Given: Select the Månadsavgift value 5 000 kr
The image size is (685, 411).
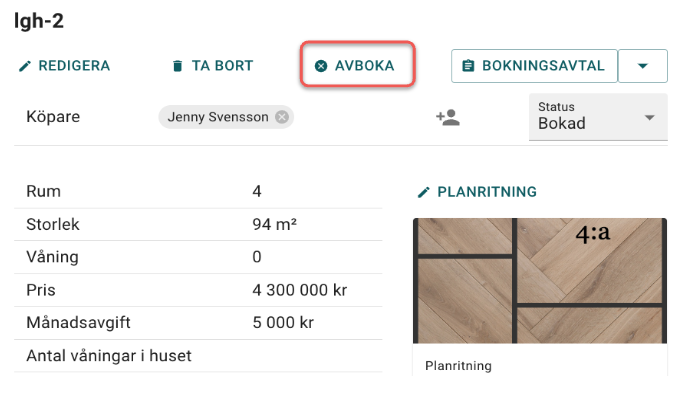Looking at the screenshot, I should click(x=284, y=323).
